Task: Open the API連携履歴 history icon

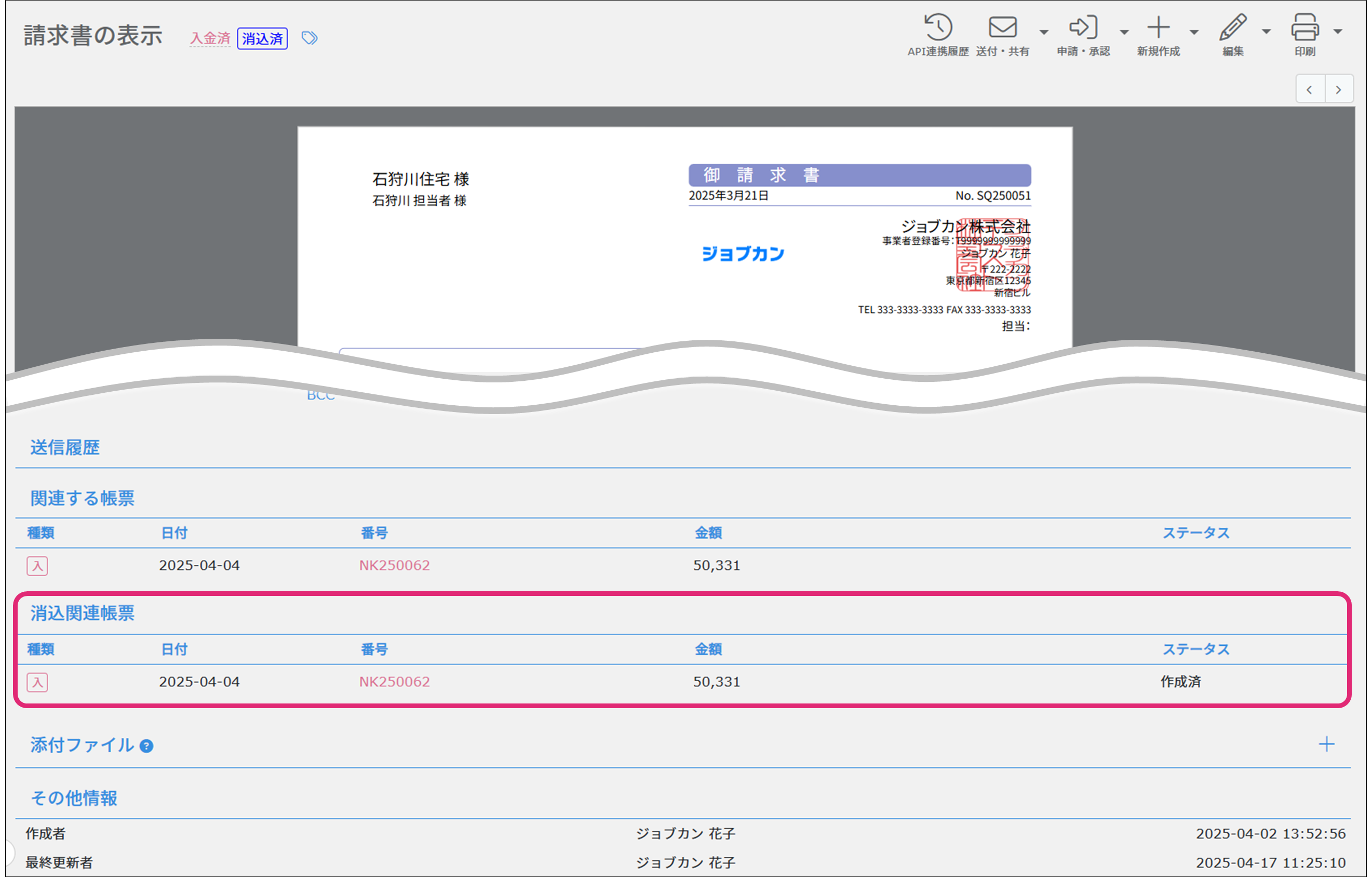Action: (x=938, y=28)
